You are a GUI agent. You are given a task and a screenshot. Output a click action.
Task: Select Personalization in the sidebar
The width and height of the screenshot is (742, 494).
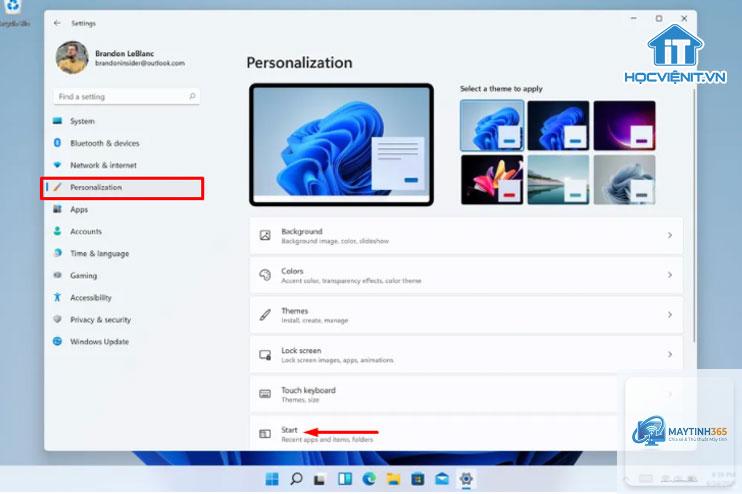(x=123, y=188)
